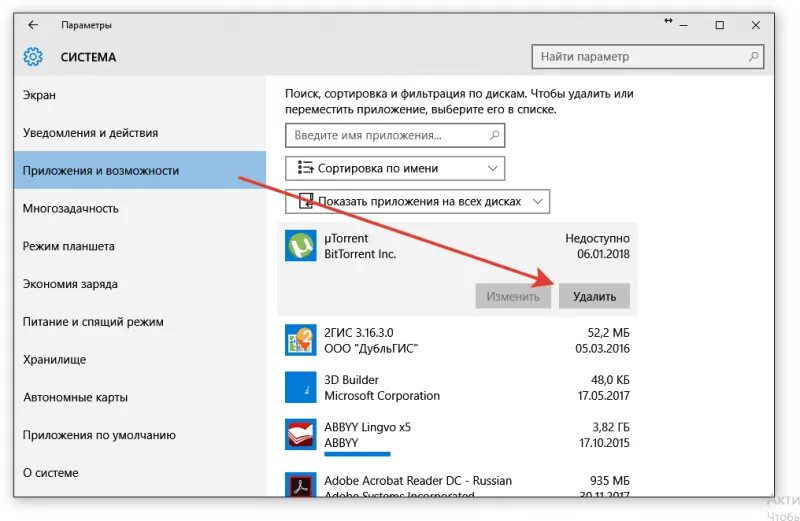Click the Недоступно size label for µTorrent
The height and width of the screenshot is (521, 800).
coord(597,238)
